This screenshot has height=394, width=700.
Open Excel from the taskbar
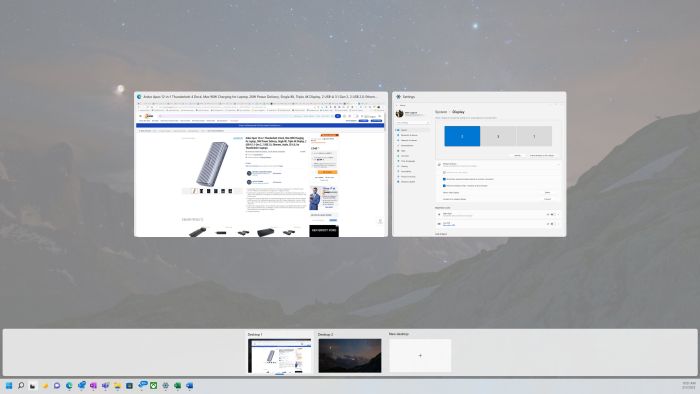177,386
